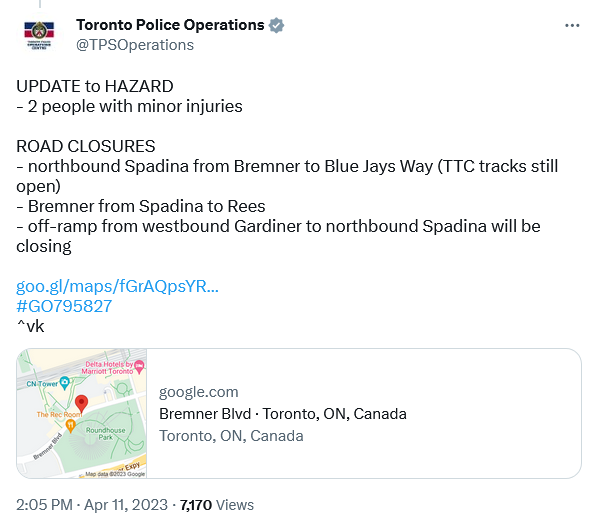Click the 2:05 PM Apr 11, 2023 timestamp
This screenshot has width=598, height=529.
(92, 505)
